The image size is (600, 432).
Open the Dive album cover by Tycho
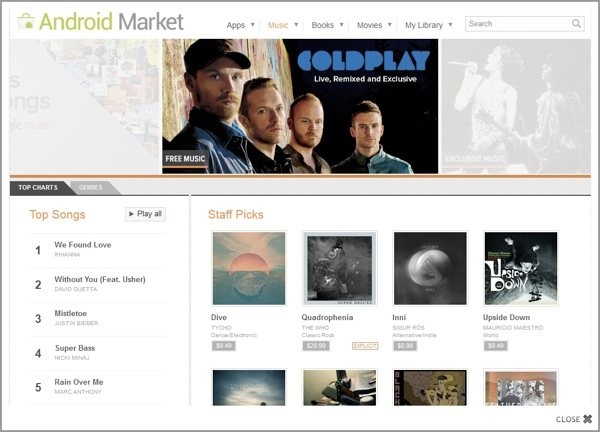tap(249, 268)
